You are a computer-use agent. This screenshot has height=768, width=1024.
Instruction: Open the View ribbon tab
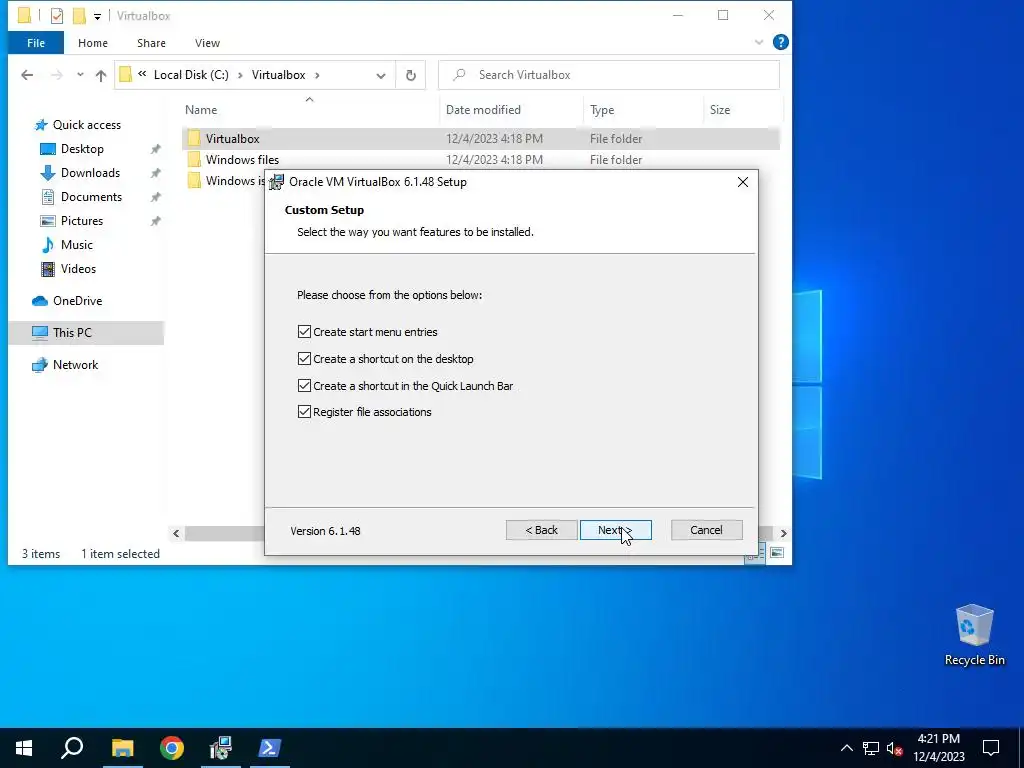[207, 43]
